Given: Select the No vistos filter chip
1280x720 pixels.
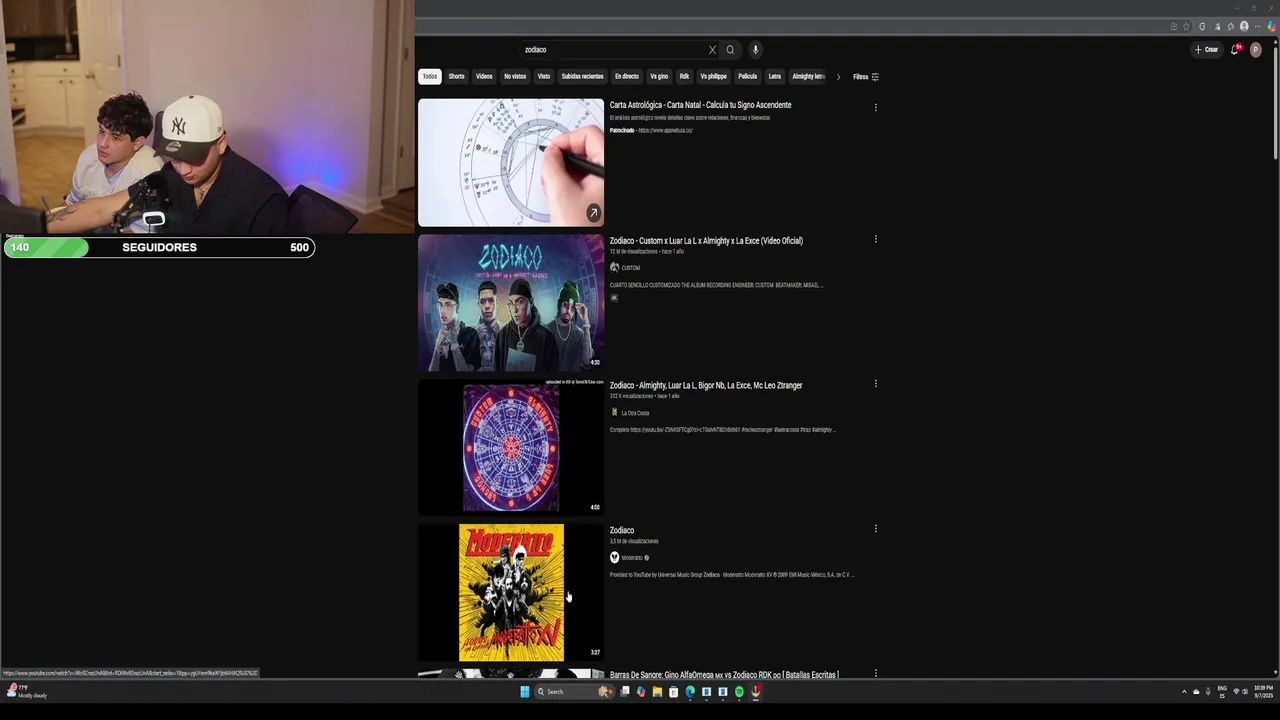Looking at the screenshot, I should 515,76.
